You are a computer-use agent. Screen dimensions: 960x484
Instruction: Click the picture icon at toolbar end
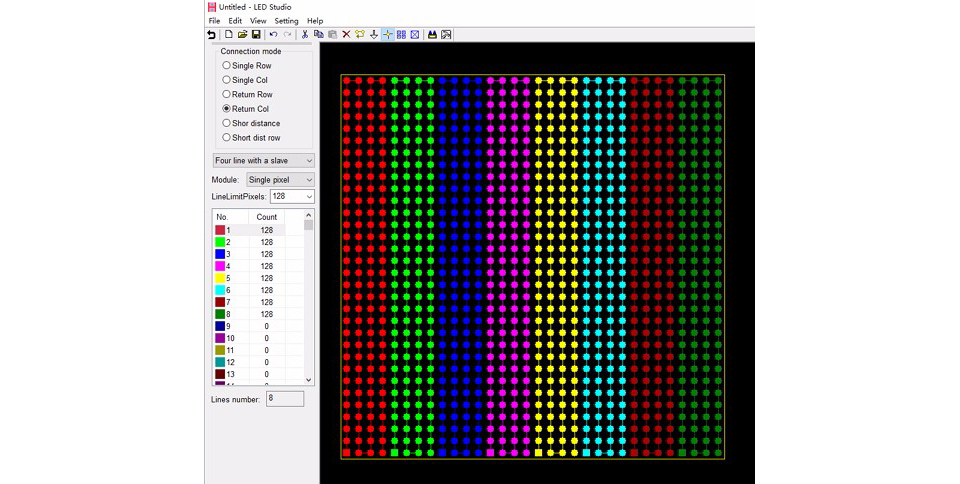coord(446,35)
